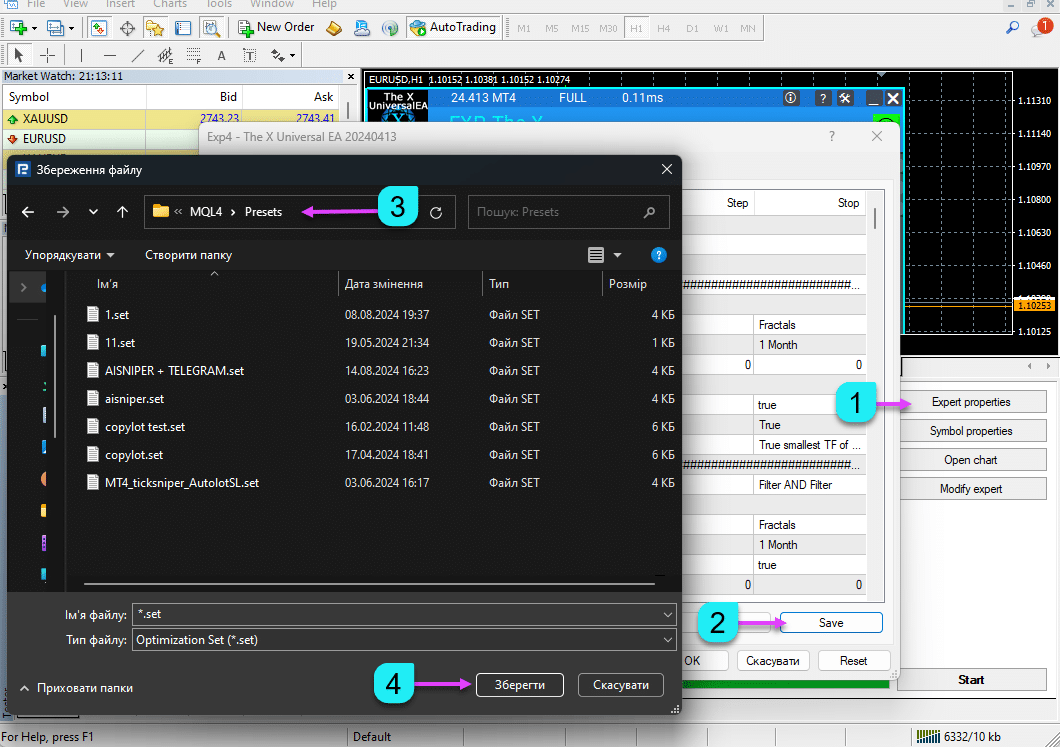
Task: Select the copylot.set file
Action: 134,455
